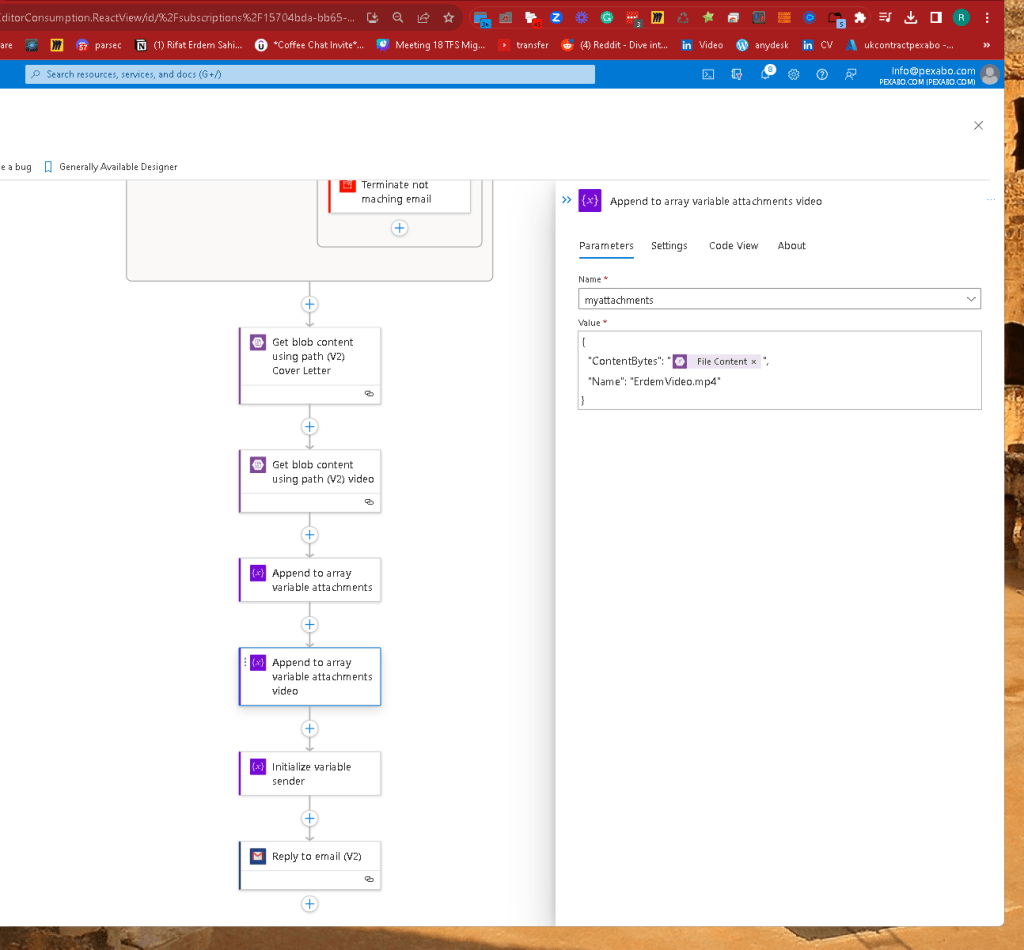Click connection link icon on Reply to email node
The width and height of the screenshot is (1024, 950).
coord(369,879)
